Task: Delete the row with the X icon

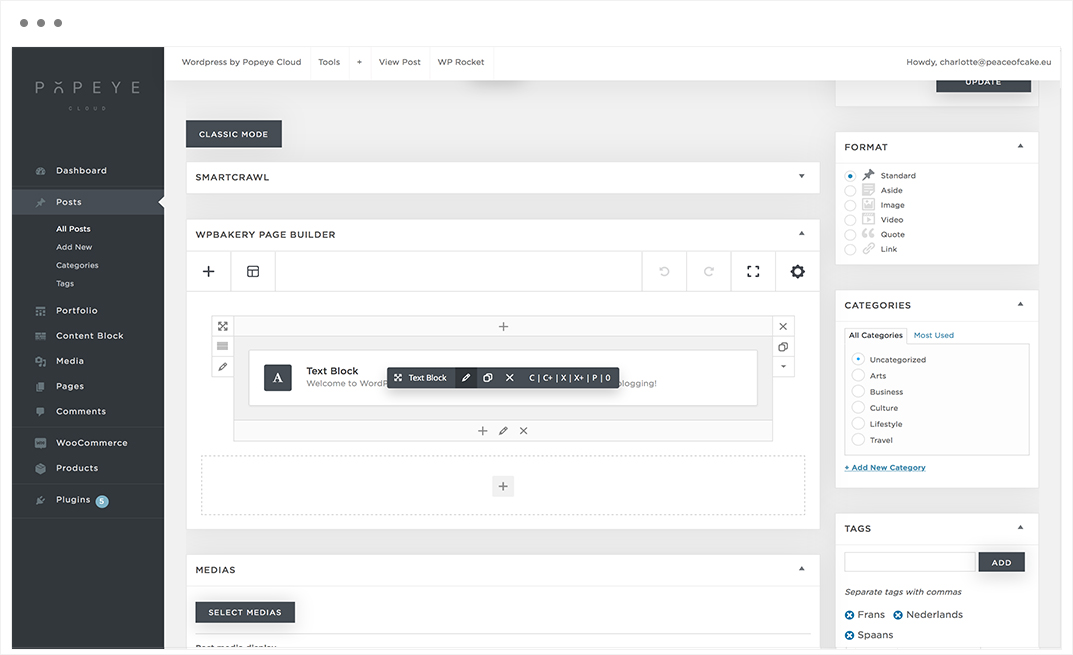Action: point(783,326)
